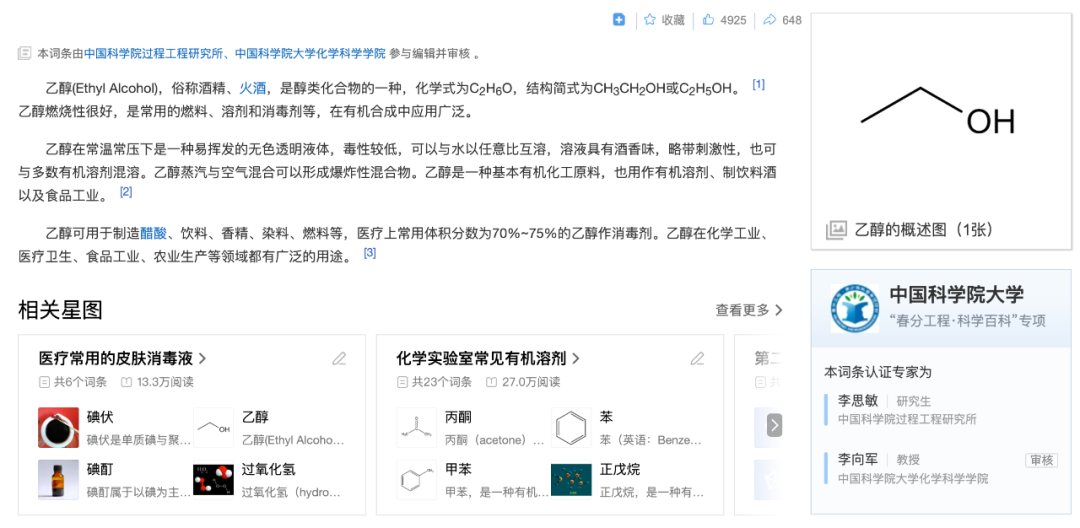This screenshot has height=528, width=1080.
Task: Open link 中国科学院过程工程研究所 in header
Action: pyautogui.click(x=156, y=54)
